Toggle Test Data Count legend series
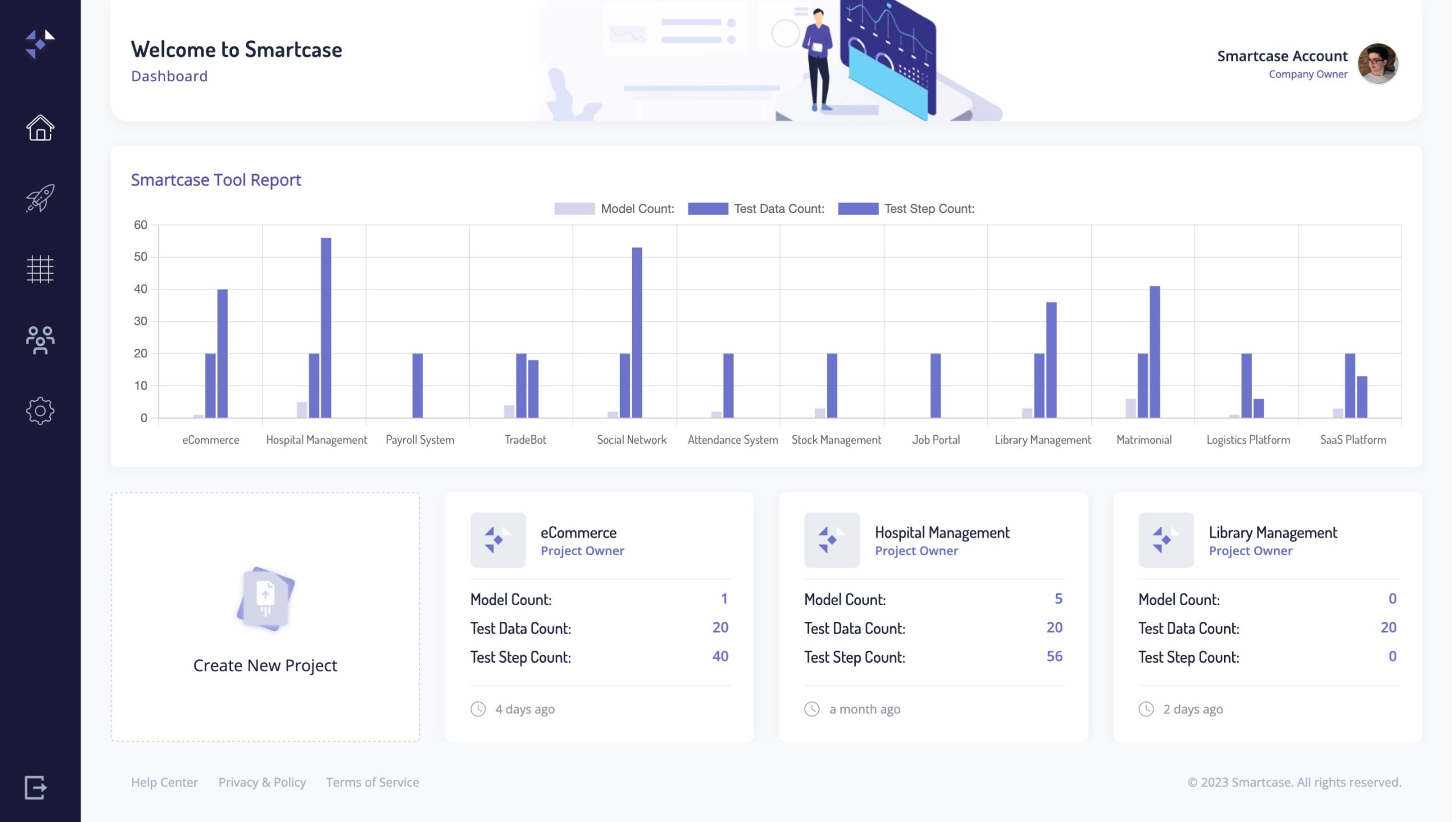Viewport: 1456px width, 822px height. point(756,209)
